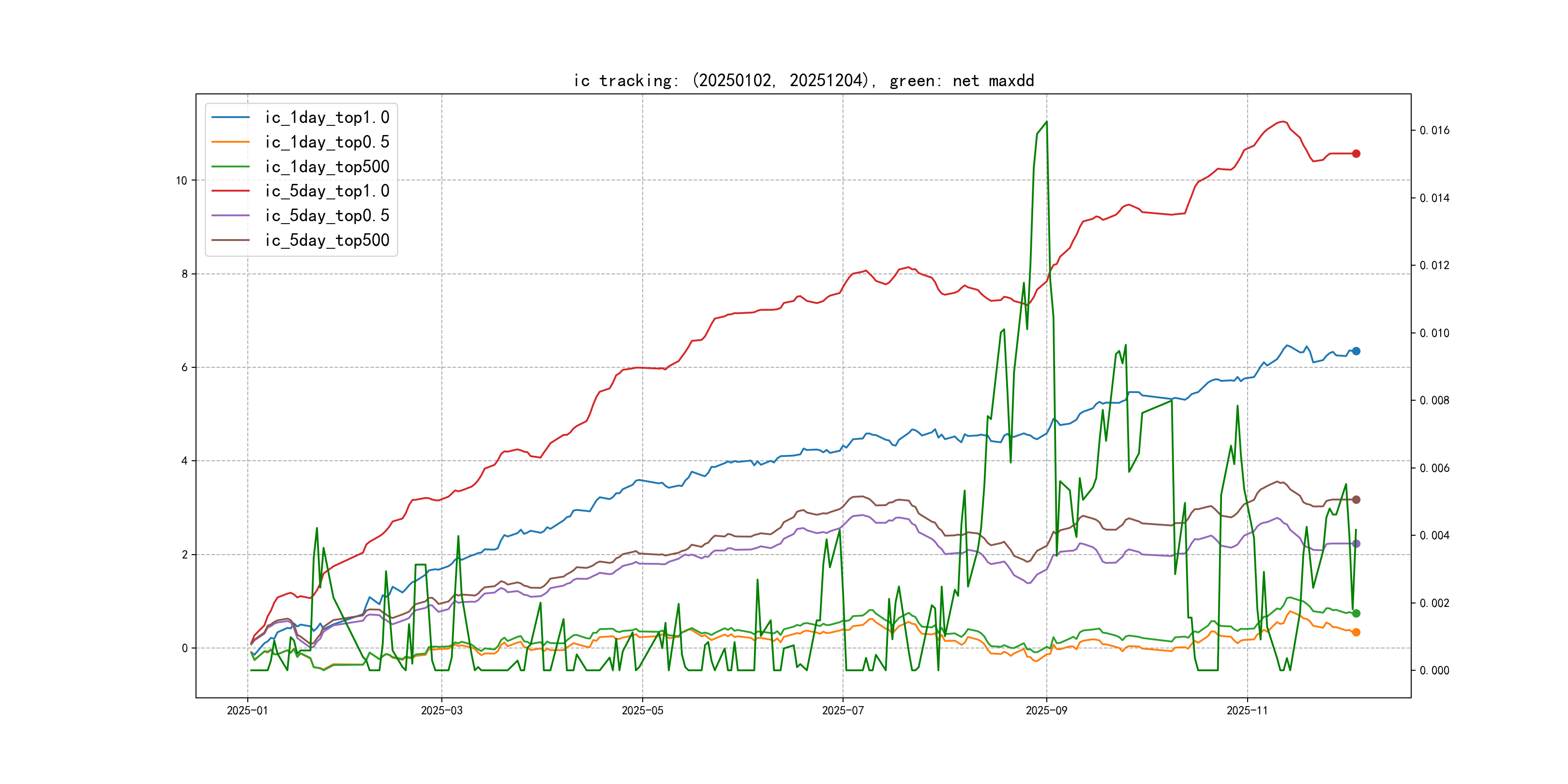Click the purple legend line swatch
The width and height of the screenshot is (1568, 784).
(230, 215)
